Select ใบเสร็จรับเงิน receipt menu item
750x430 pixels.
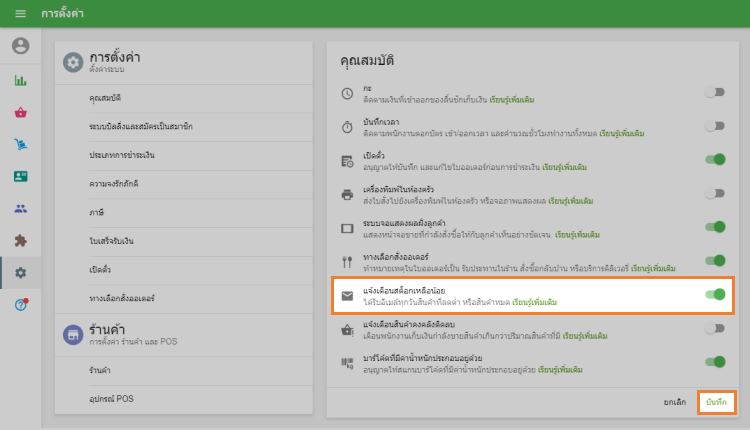click(111, 242)
